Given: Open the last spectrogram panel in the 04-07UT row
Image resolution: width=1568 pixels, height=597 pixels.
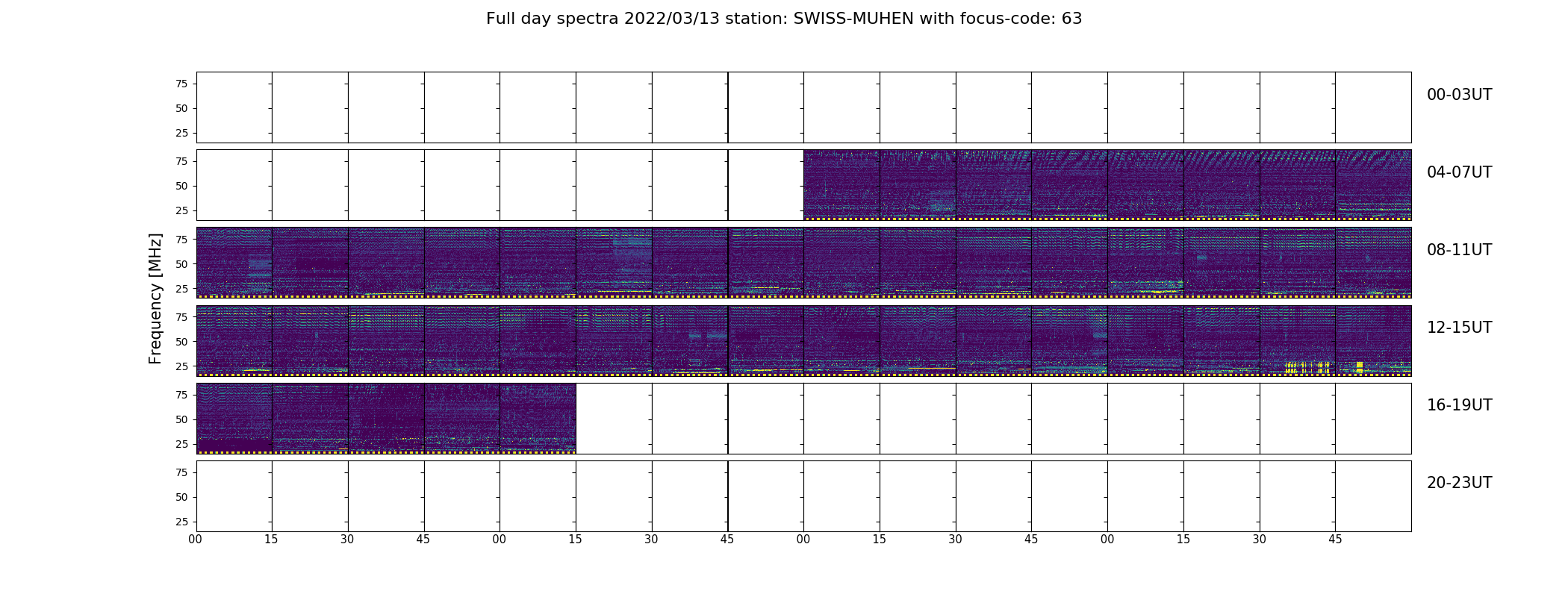Looking at the screenshot, I should tap(1373, 185).
